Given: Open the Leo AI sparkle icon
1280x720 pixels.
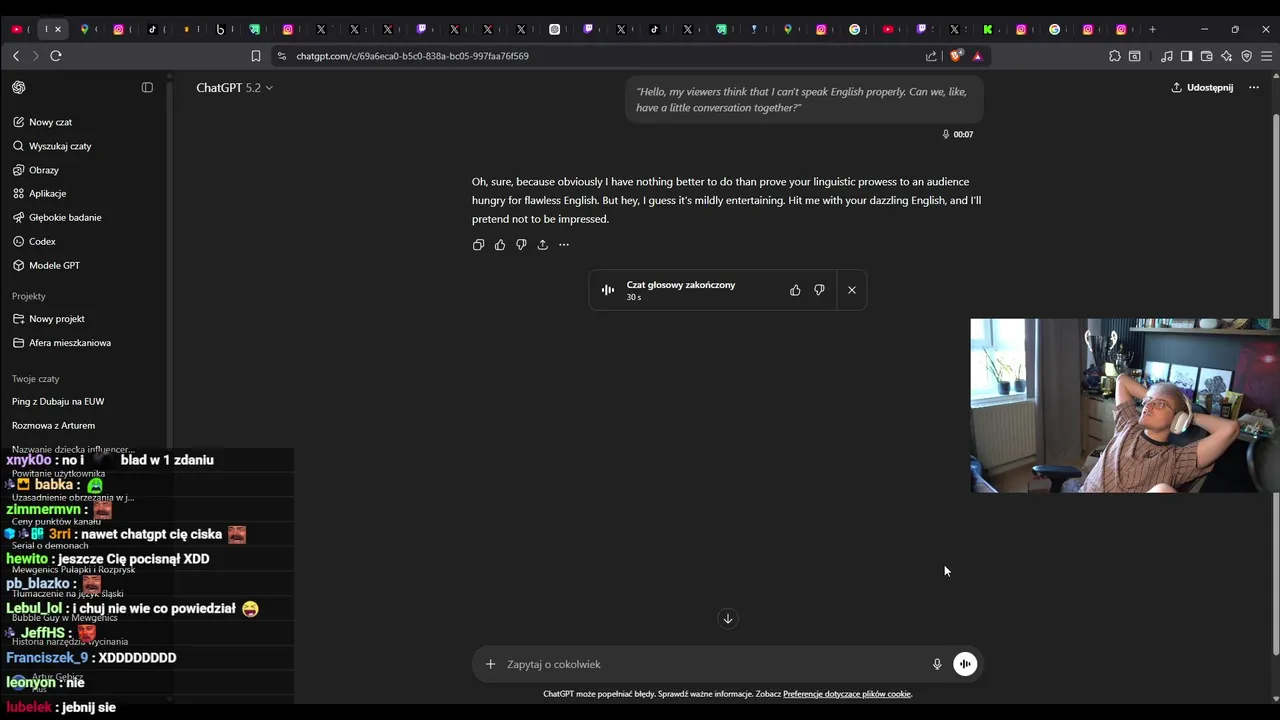Looking at the screenshot, I should [1226, 56].
